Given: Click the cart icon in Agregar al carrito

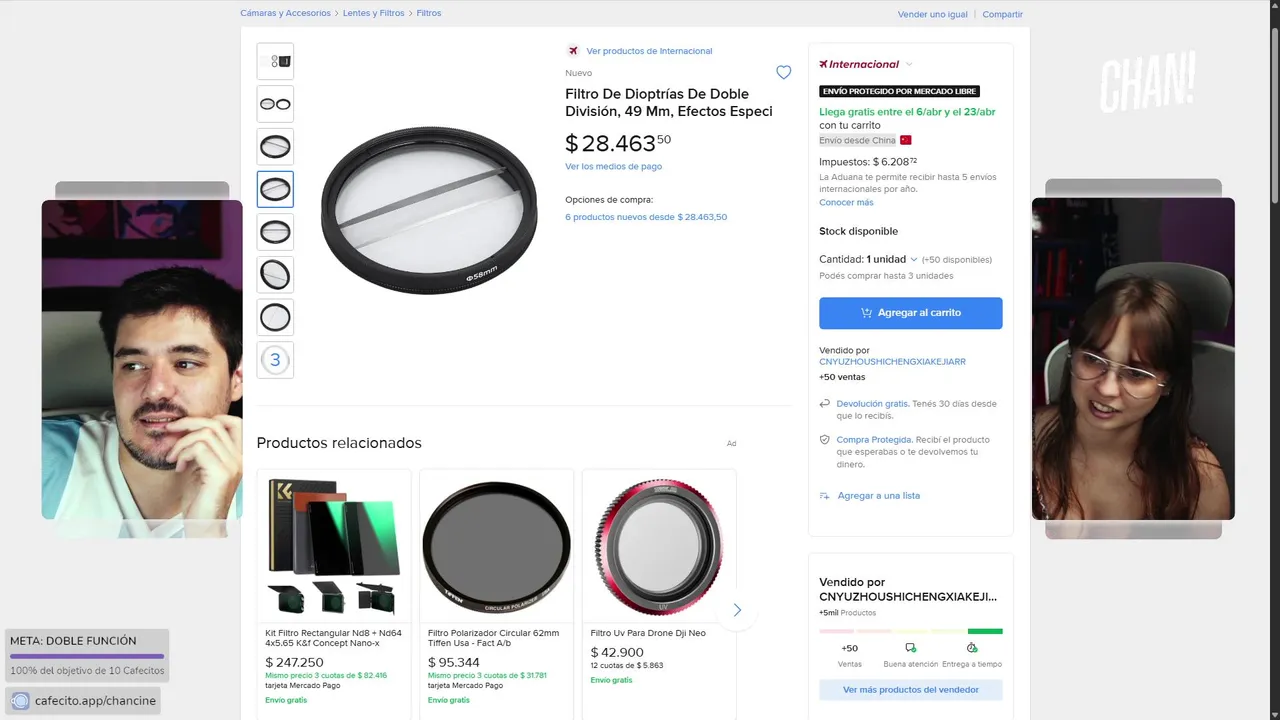Looking at the screenshot, I should pyautogui.click(x=866, y=313).
